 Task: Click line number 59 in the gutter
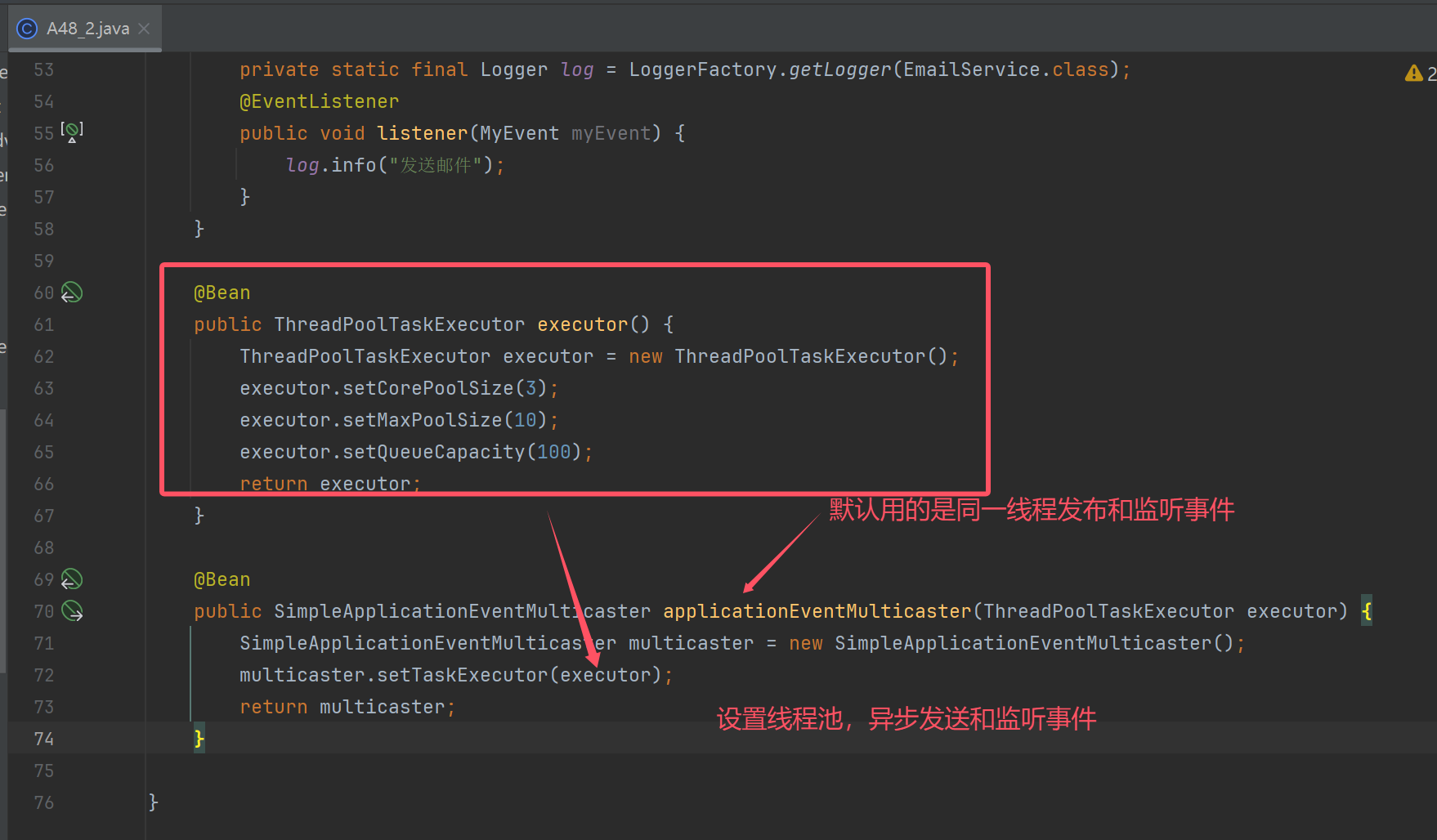pyautogui.click(x=44, y=261)
